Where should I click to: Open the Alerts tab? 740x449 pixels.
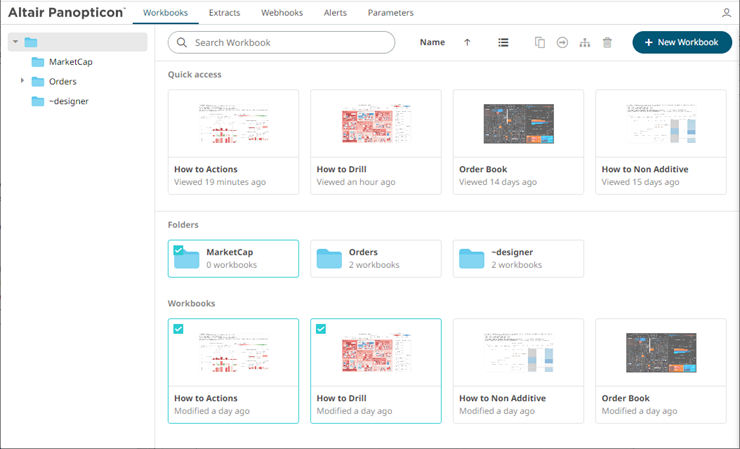coord(335,13)
